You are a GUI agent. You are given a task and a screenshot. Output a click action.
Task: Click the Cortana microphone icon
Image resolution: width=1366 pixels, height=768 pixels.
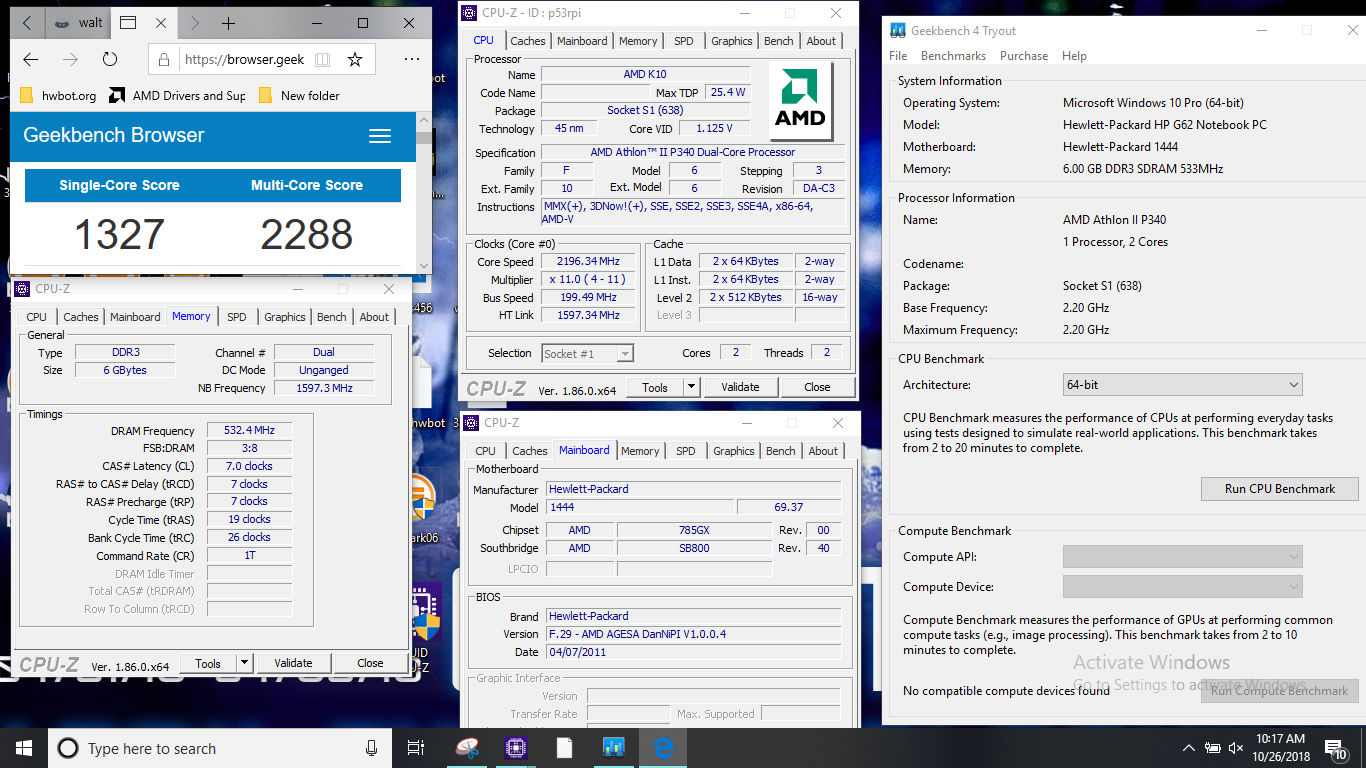coord(372,748)
